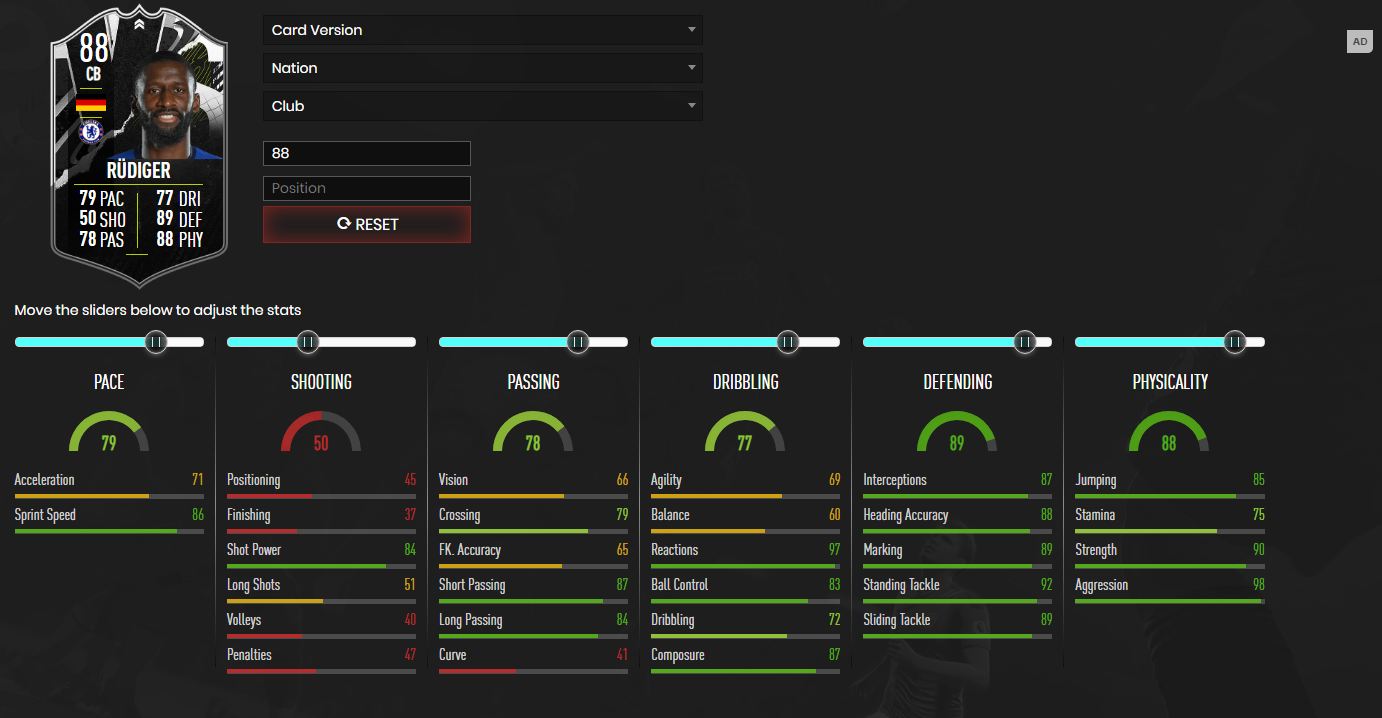1382x718 pixels.
Task: Click the Physicality slider handle
Action: (1235, 343)
